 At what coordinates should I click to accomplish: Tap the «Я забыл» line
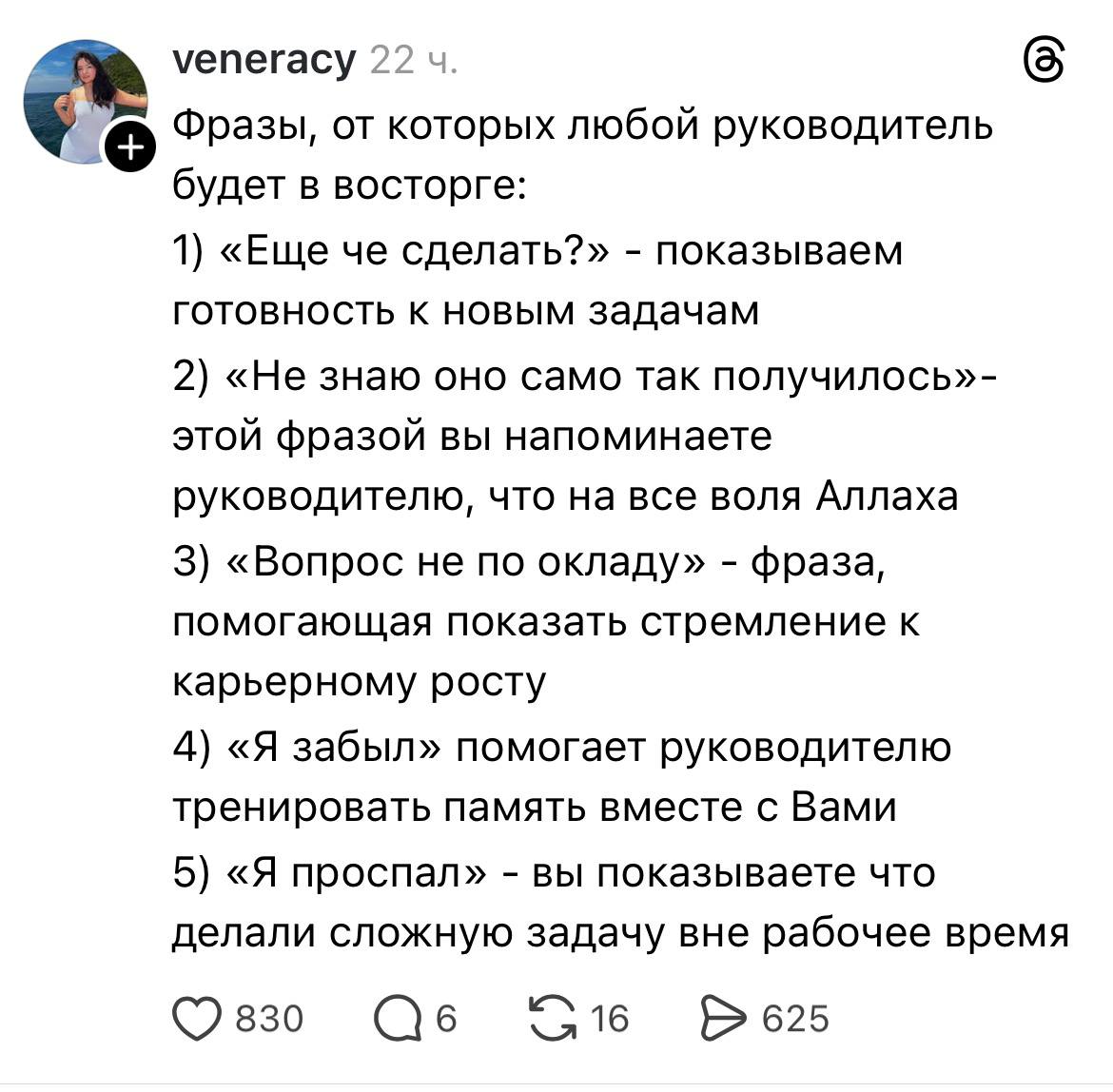coord(342,748)
